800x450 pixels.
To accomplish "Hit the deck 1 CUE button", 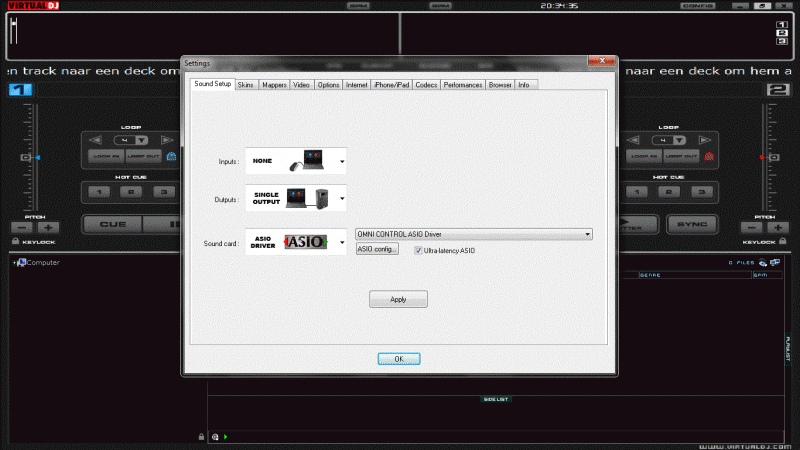I will click(113, 224).
